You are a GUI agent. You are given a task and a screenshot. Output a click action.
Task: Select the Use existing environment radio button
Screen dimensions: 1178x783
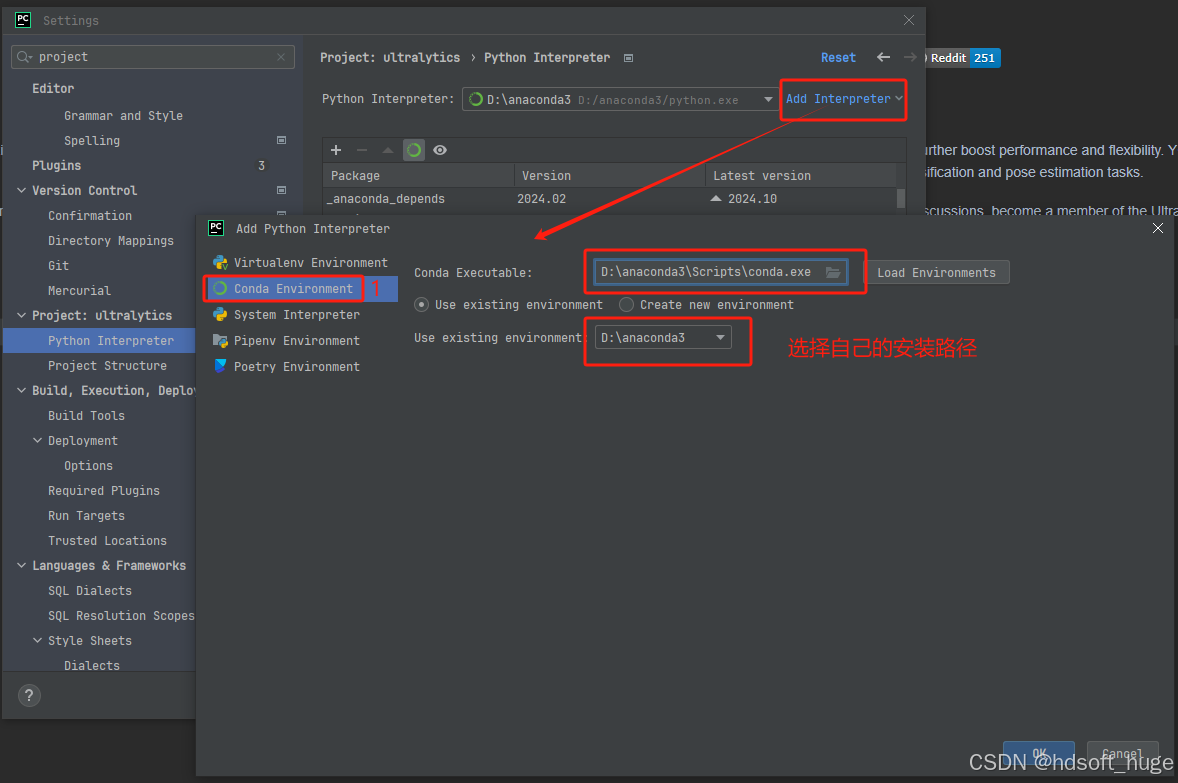click(421, 304)
